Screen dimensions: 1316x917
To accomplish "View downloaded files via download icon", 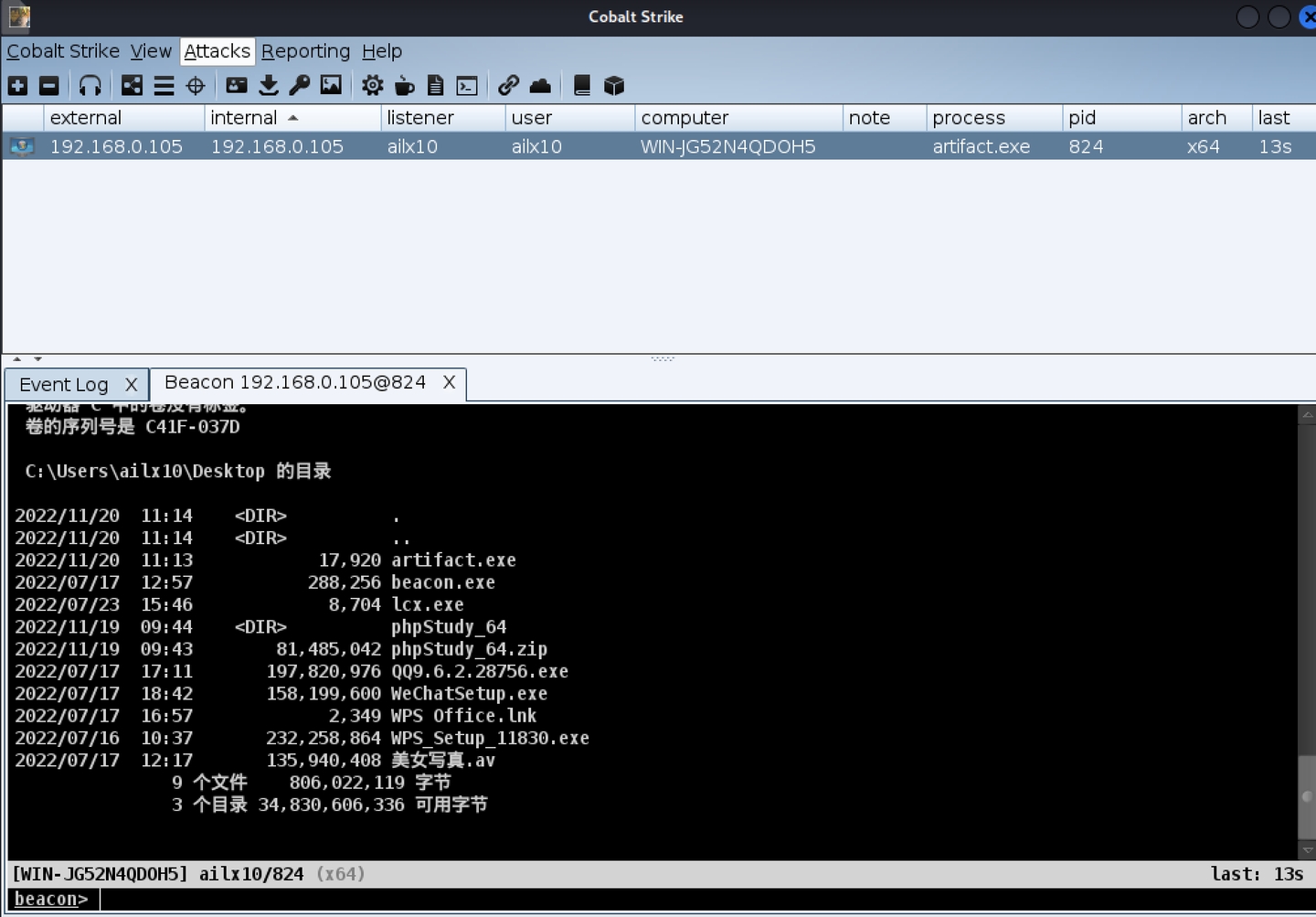I will click(x=268, y=85).
